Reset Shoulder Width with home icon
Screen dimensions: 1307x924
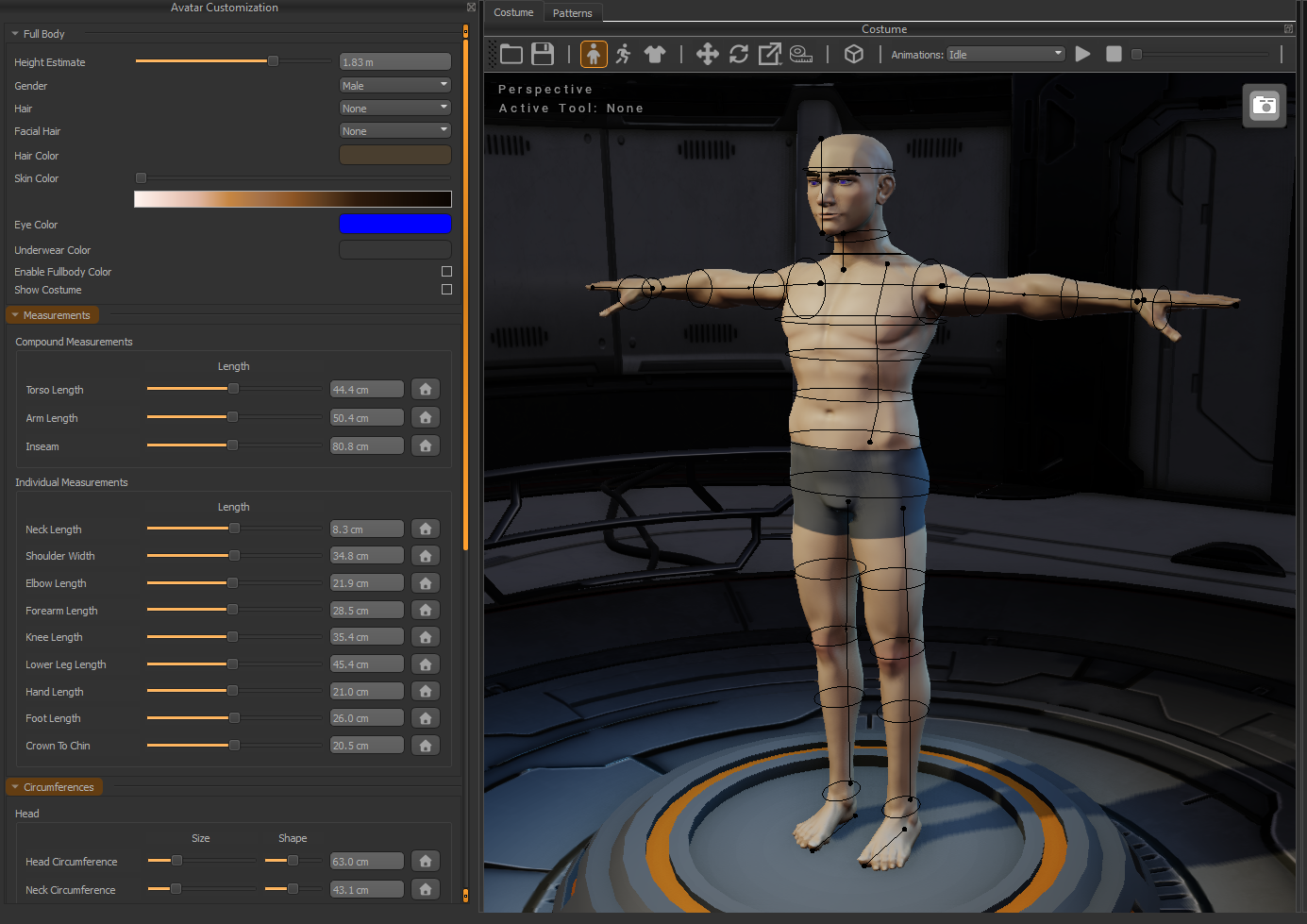426,556
